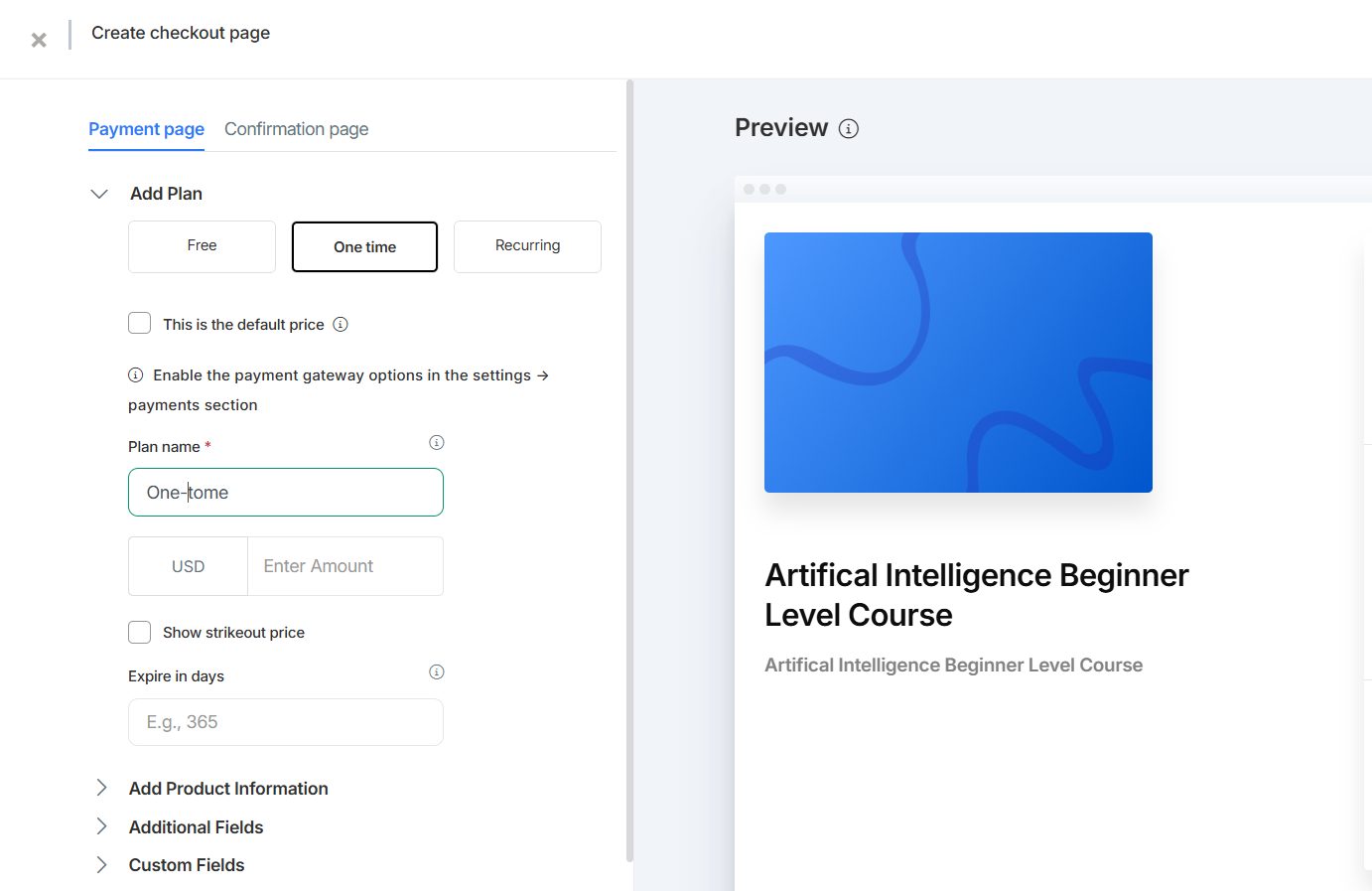Open the Payment page tab
The image size is (1372, 891).
pos(146,128)
